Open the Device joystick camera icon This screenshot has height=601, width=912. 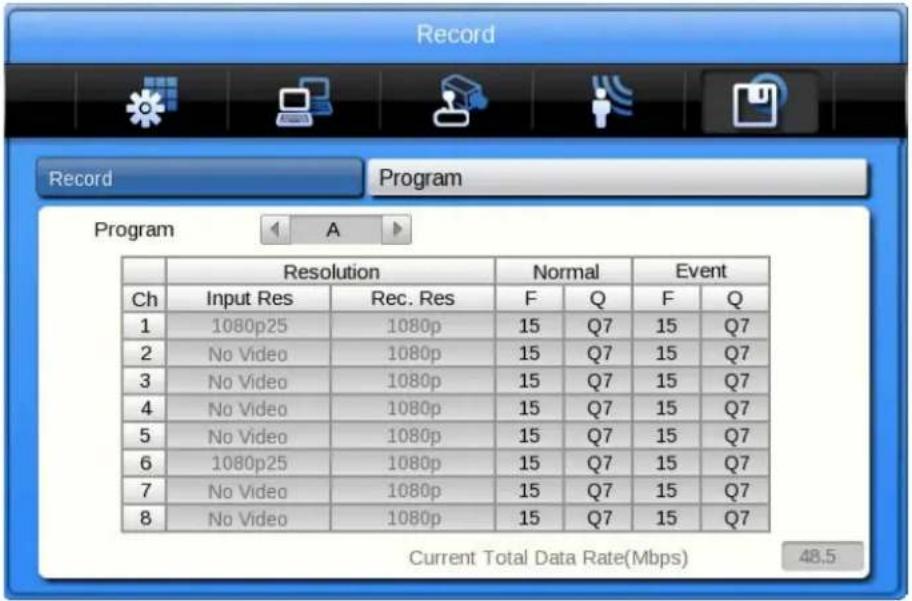click(459, 101)
